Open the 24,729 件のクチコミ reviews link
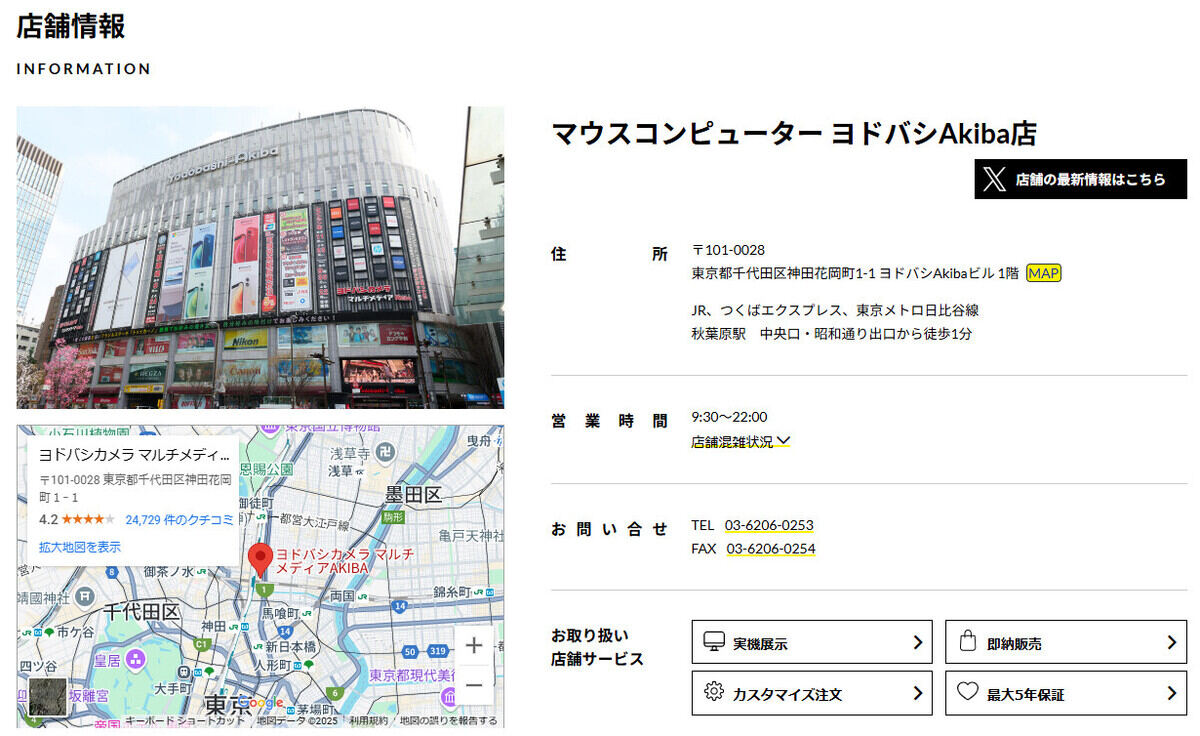Screen dimensions: 1200x736 pos(179,520)
